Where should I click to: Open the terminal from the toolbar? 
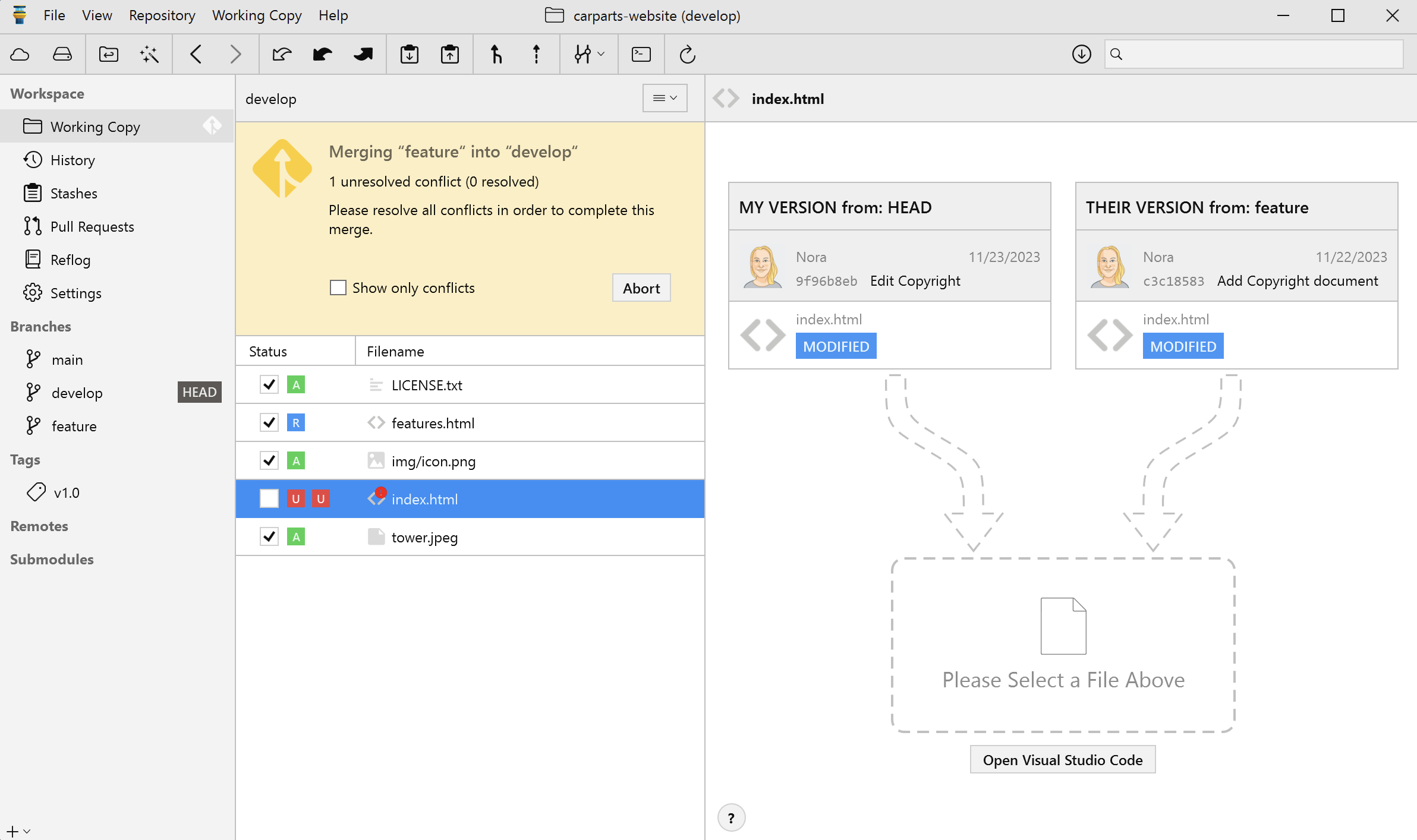641,55
